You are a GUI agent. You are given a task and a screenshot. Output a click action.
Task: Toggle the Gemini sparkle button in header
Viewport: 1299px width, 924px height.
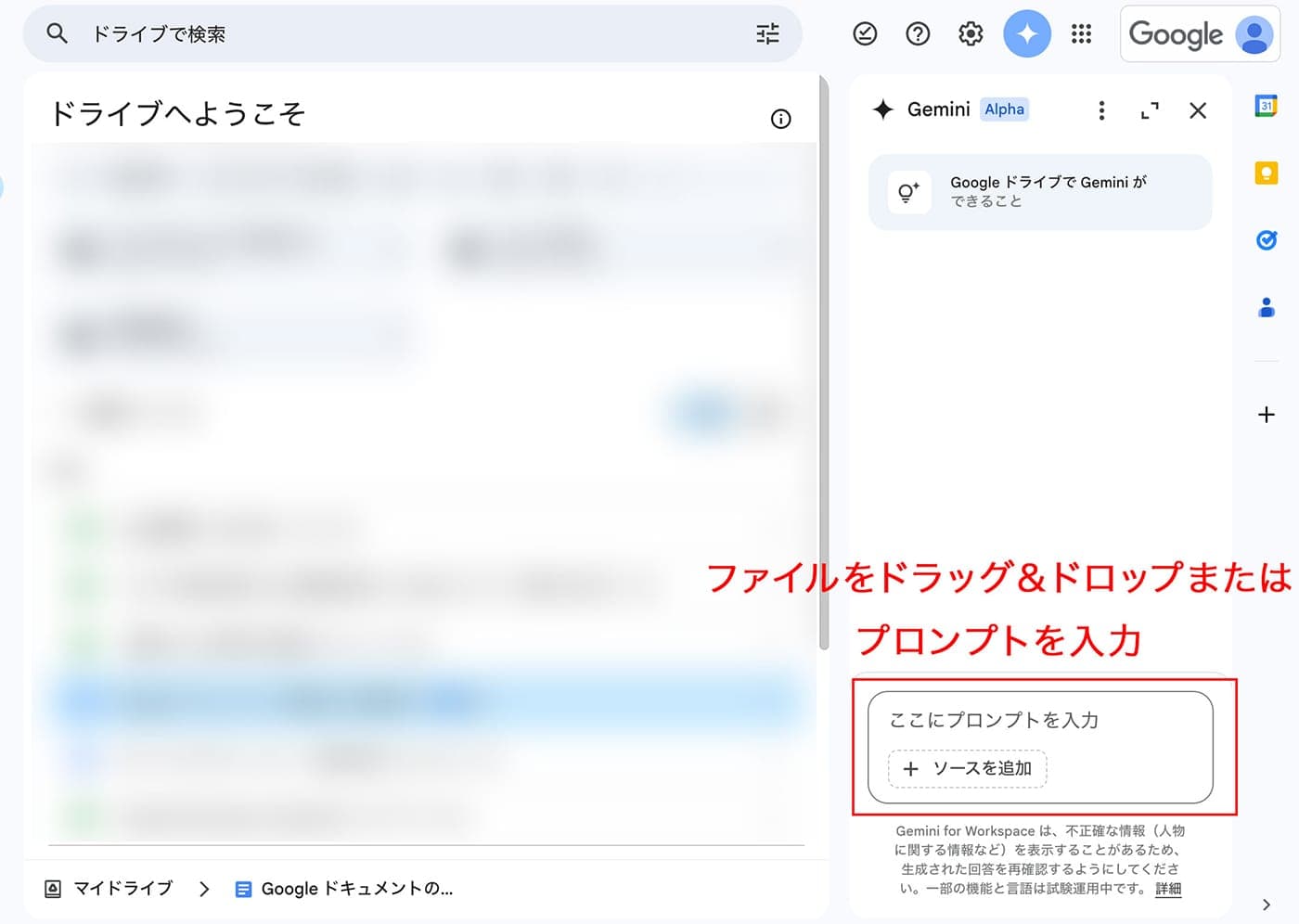coord(1027,33)
